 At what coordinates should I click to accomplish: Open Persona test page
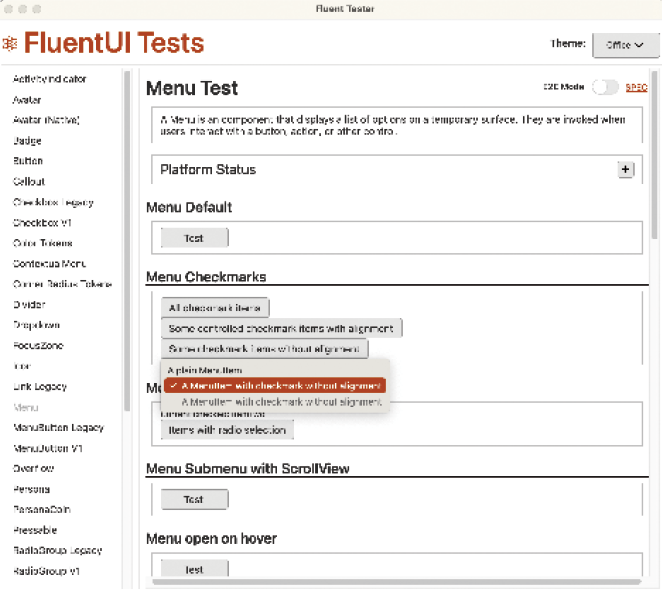32,489
